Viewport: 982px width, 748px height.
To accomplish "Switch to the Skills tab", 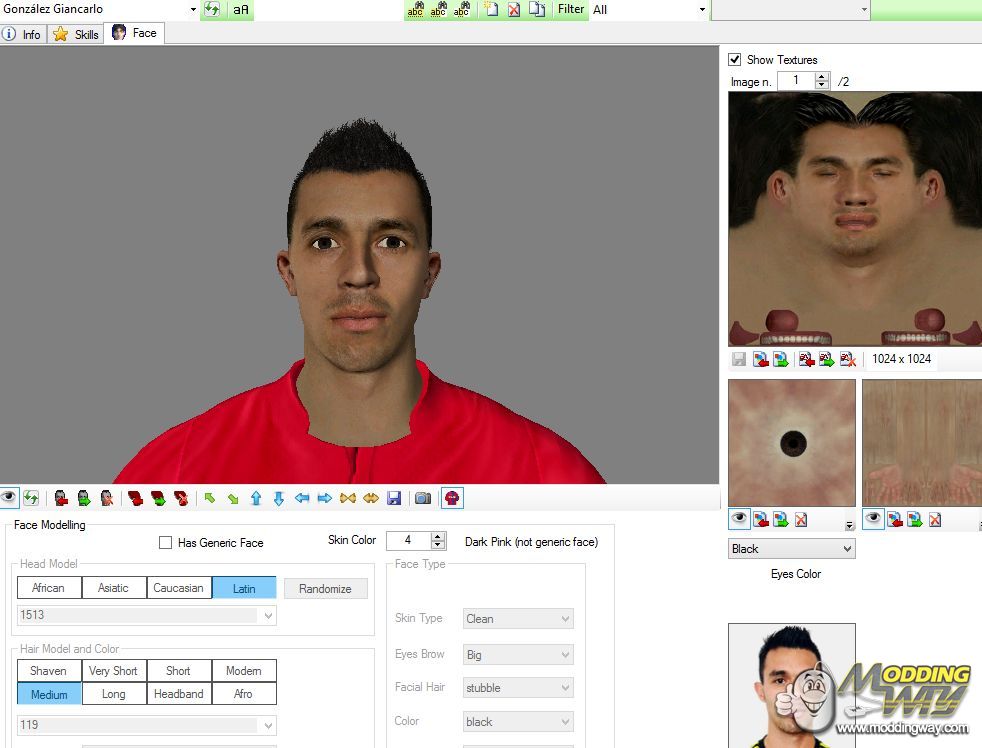I will [x=77, y=34].
